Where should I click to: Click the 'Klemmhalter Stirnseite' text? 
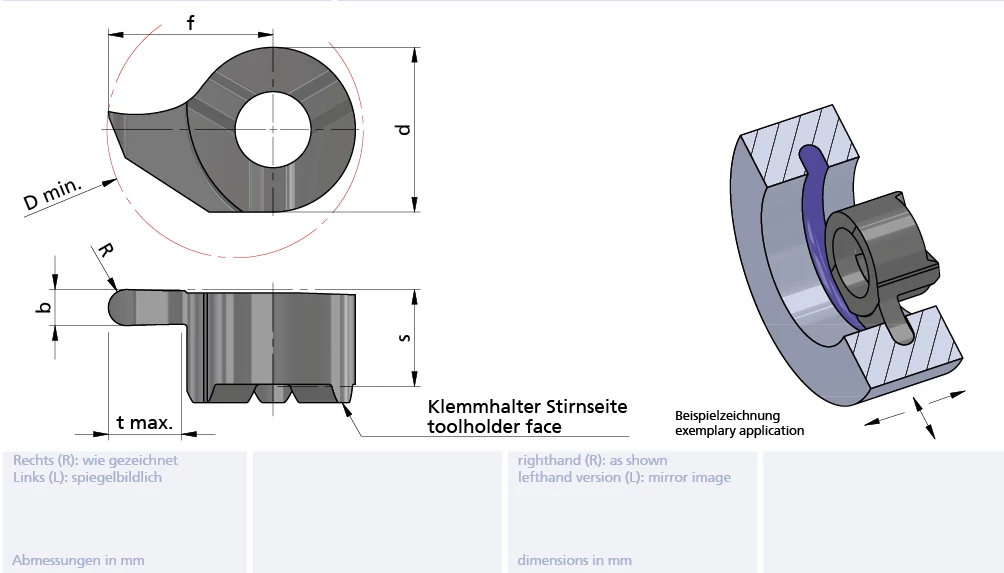527,407
